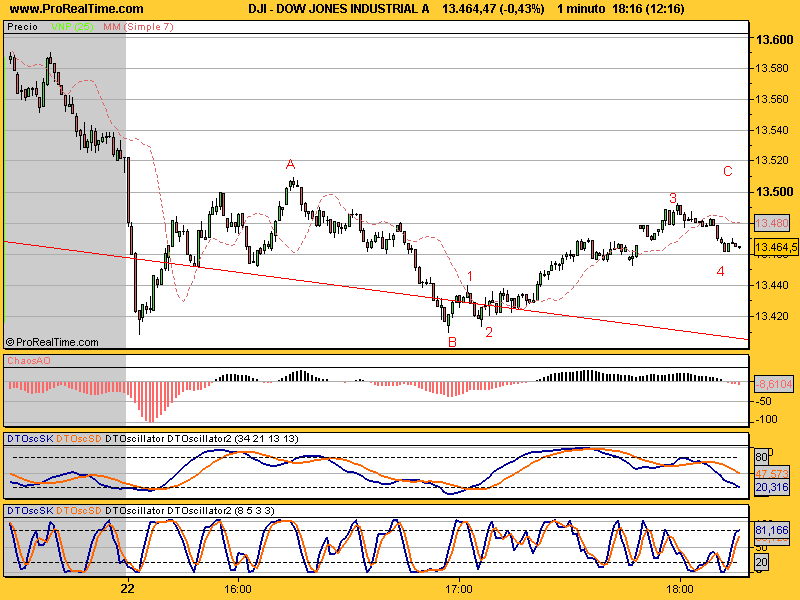Viewport: 800px width, 600px height.
Task: Click the 20,316 oscillator value tag
Action: [771, 488]
